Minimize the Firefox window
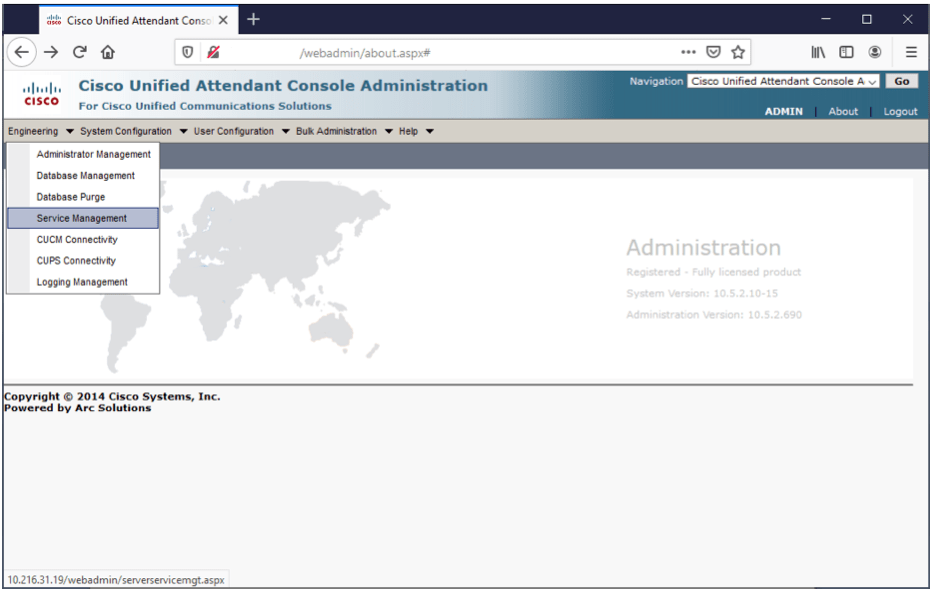933x597 pixels. click(826, 20)
